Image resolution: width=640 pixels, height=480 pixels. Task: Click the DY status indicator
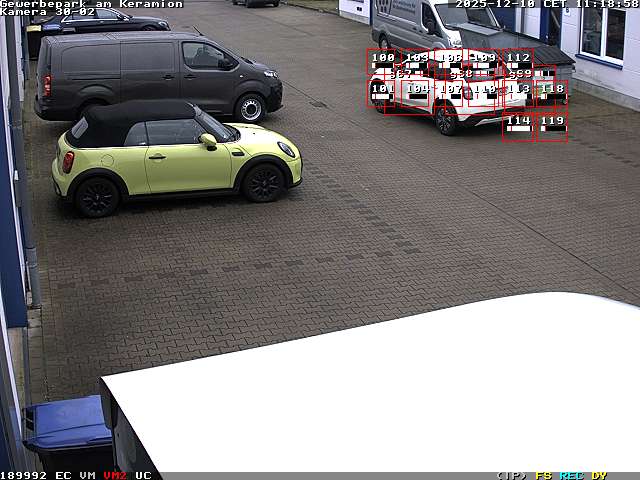click(599, 475)
